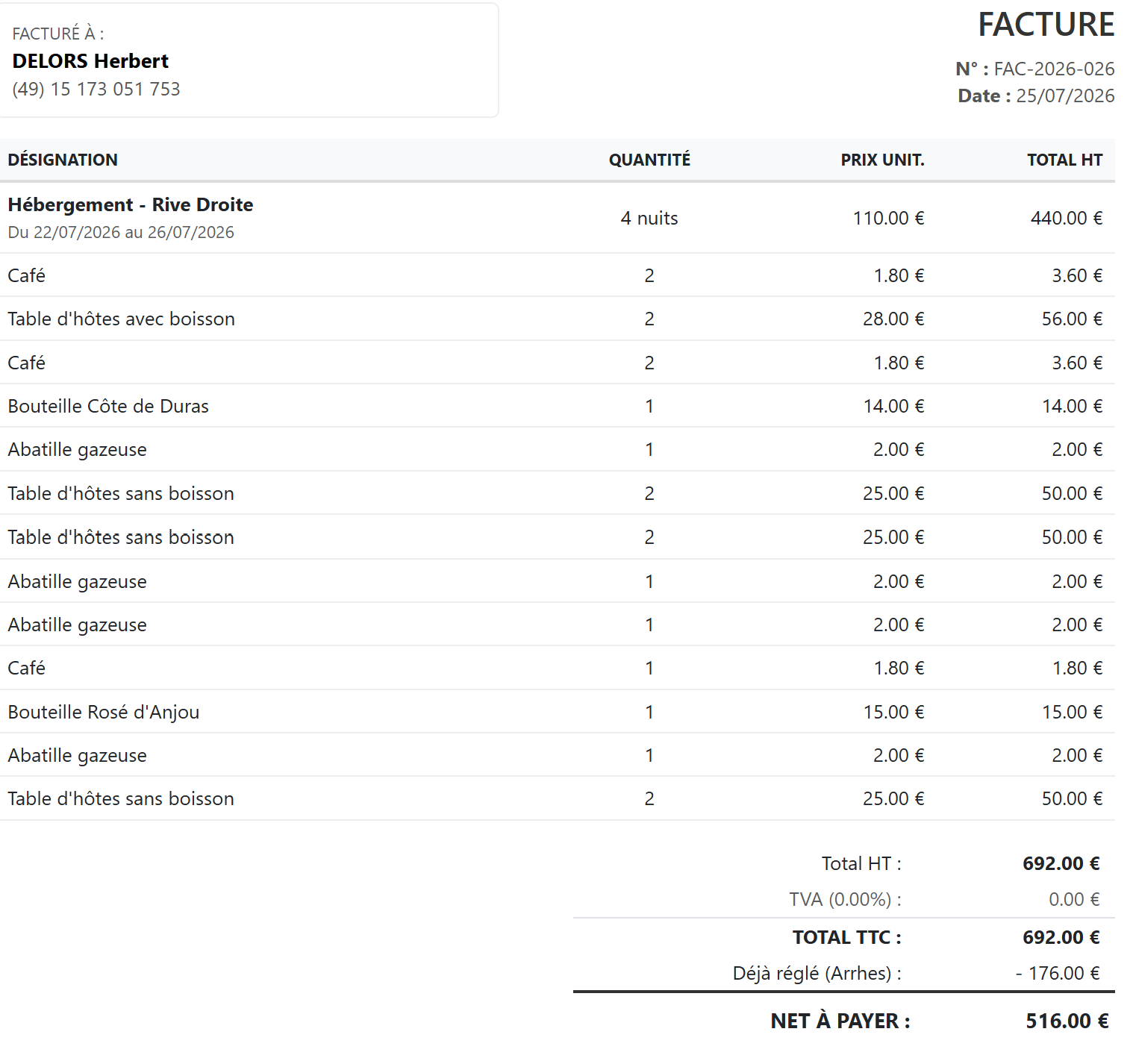Screen dimensions: 1130x1064
Task: Select the Hébergement - Rive Droite row
Action: pyautogui.click(x=558, y=218)
